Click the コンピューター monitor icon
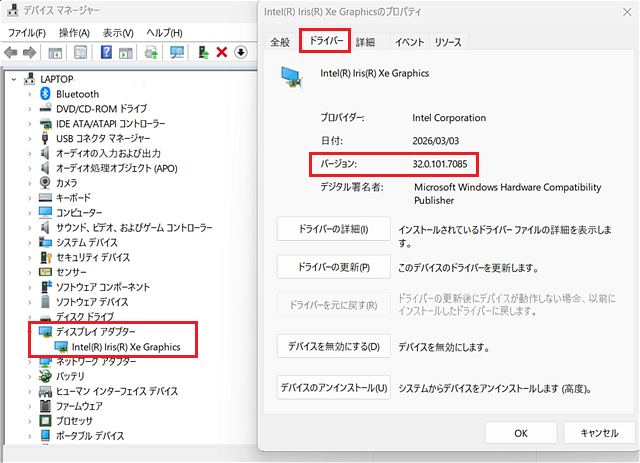 pyautogui.click(x=45, y=212)
